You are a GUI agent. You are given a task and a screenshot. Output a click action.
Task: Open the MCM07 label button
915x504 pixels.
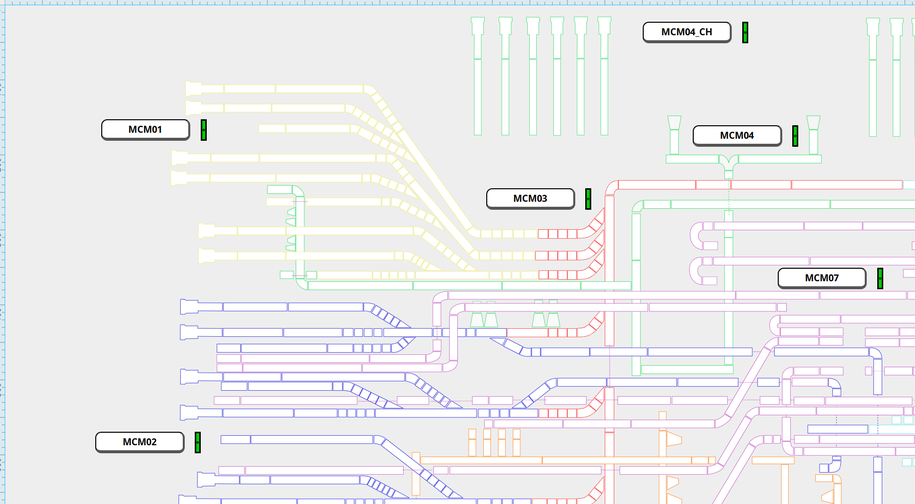pos(822,278)
